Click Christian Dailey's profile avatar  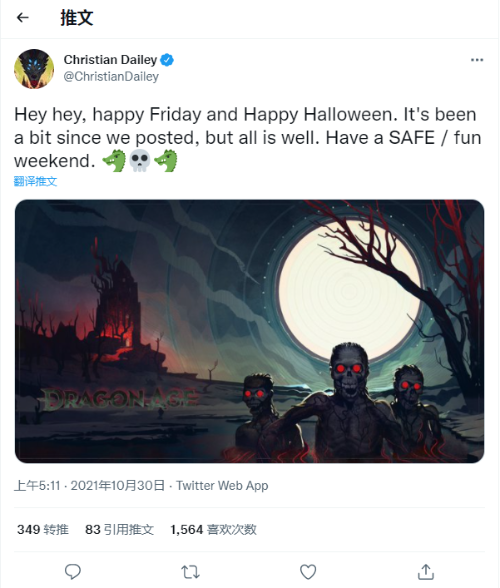click(34, 69)
